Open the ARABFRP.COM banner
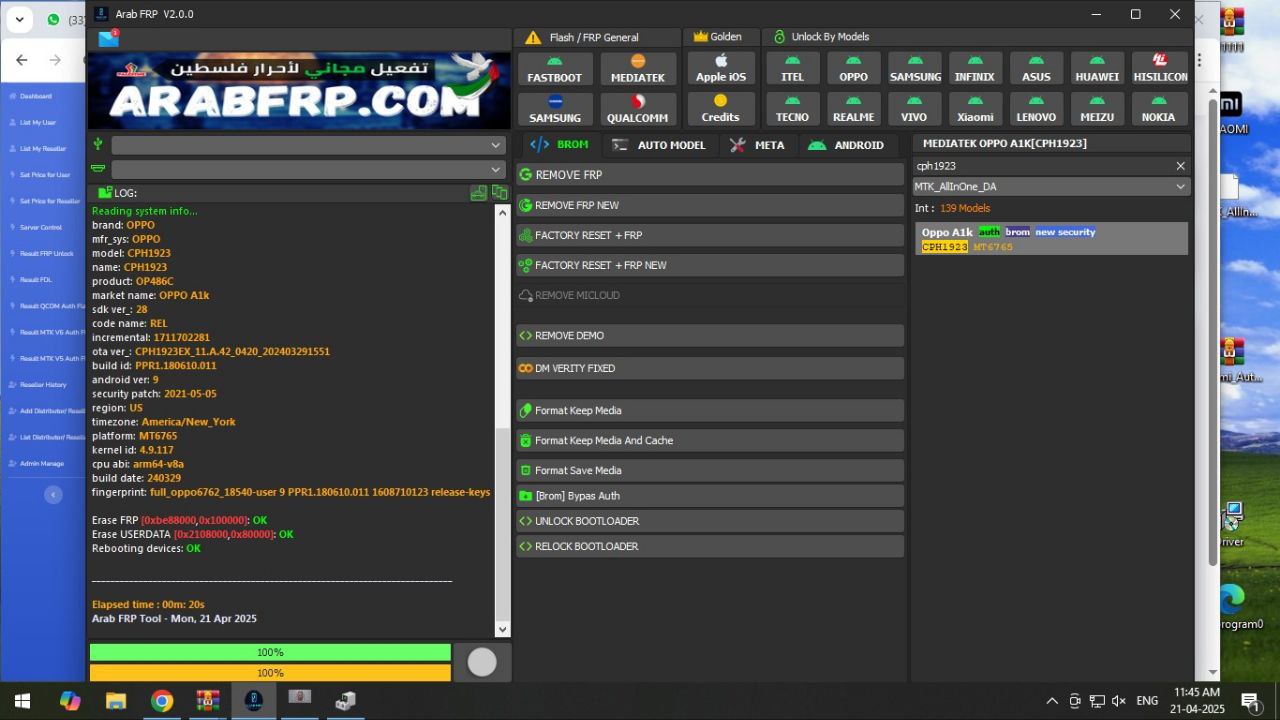This screenshot has width=1280, height=720. [x=299, y=90]
